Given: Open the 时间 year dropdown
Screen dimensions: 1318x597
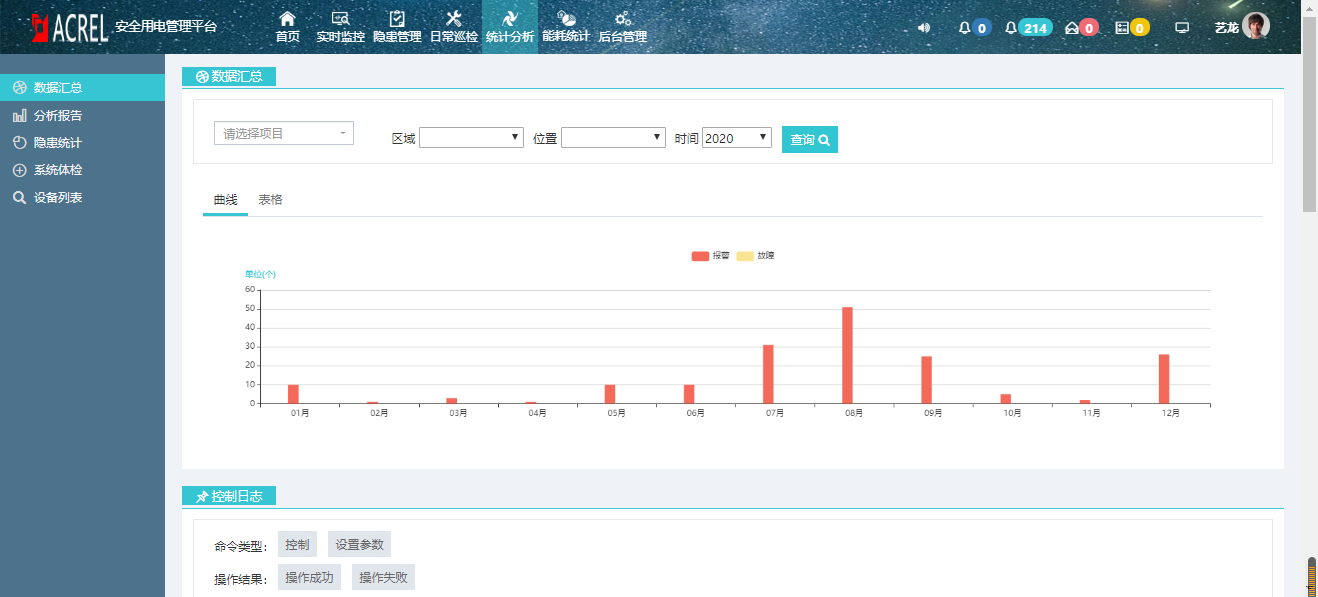Looking at the screenshot, I should [737, 138].
